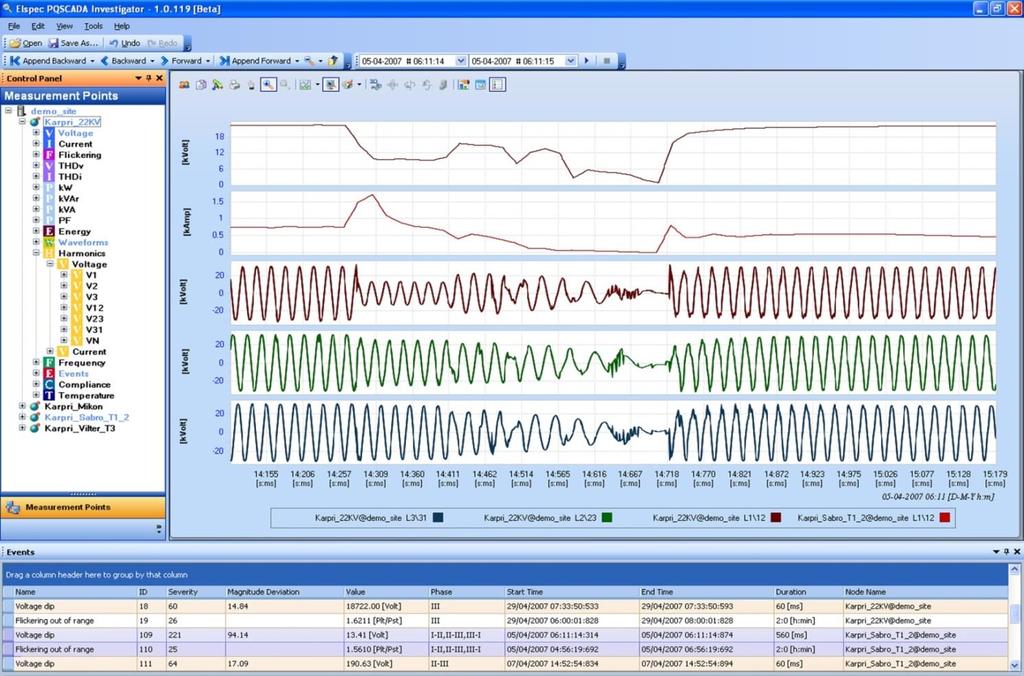The image size is (1024, 676).
Task: Select the Energy tree item
Action: click(x=74, y=231)
